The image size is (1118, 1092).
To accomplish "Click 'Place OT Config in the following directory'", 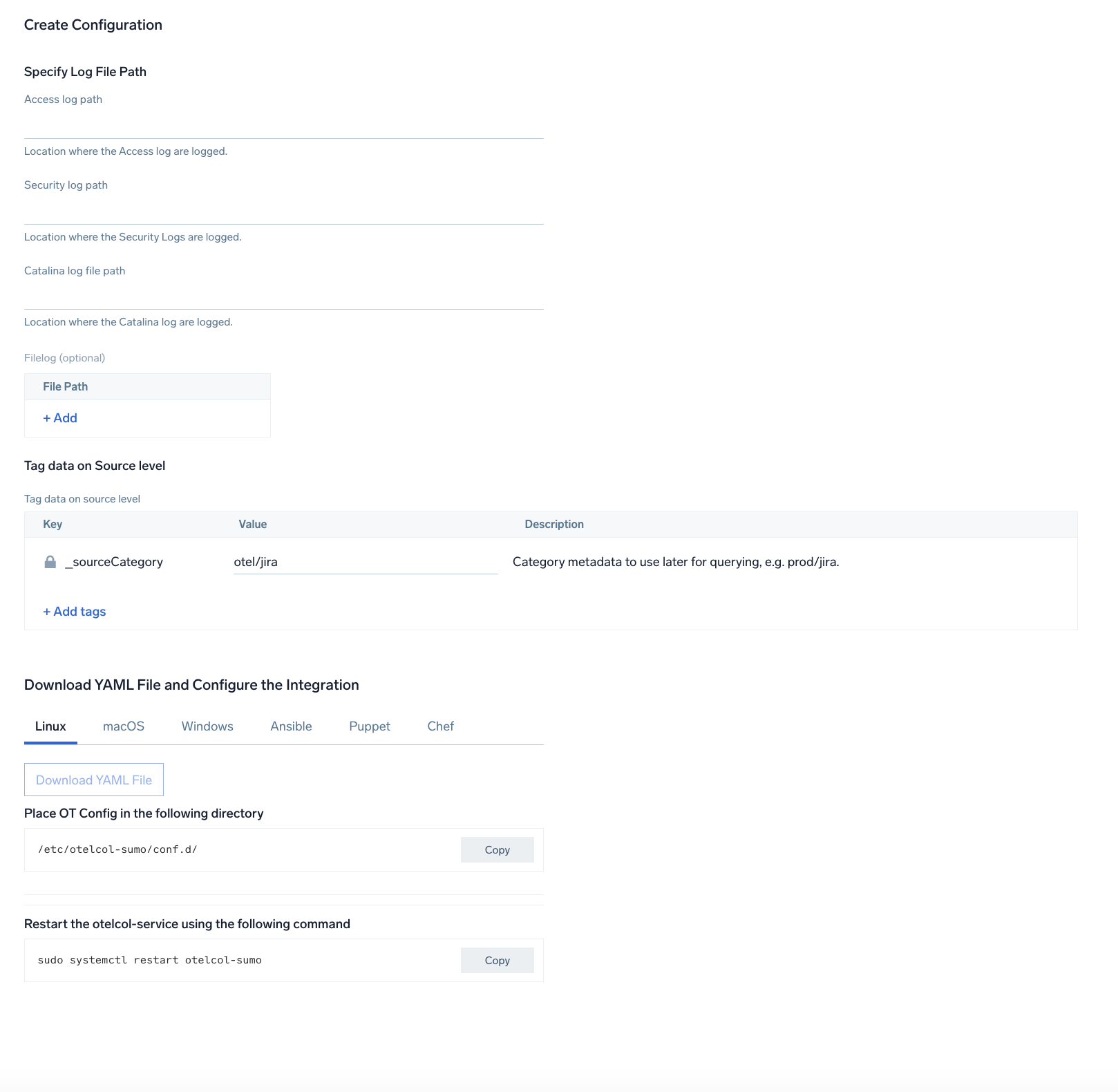I will (x=144, y=813).
